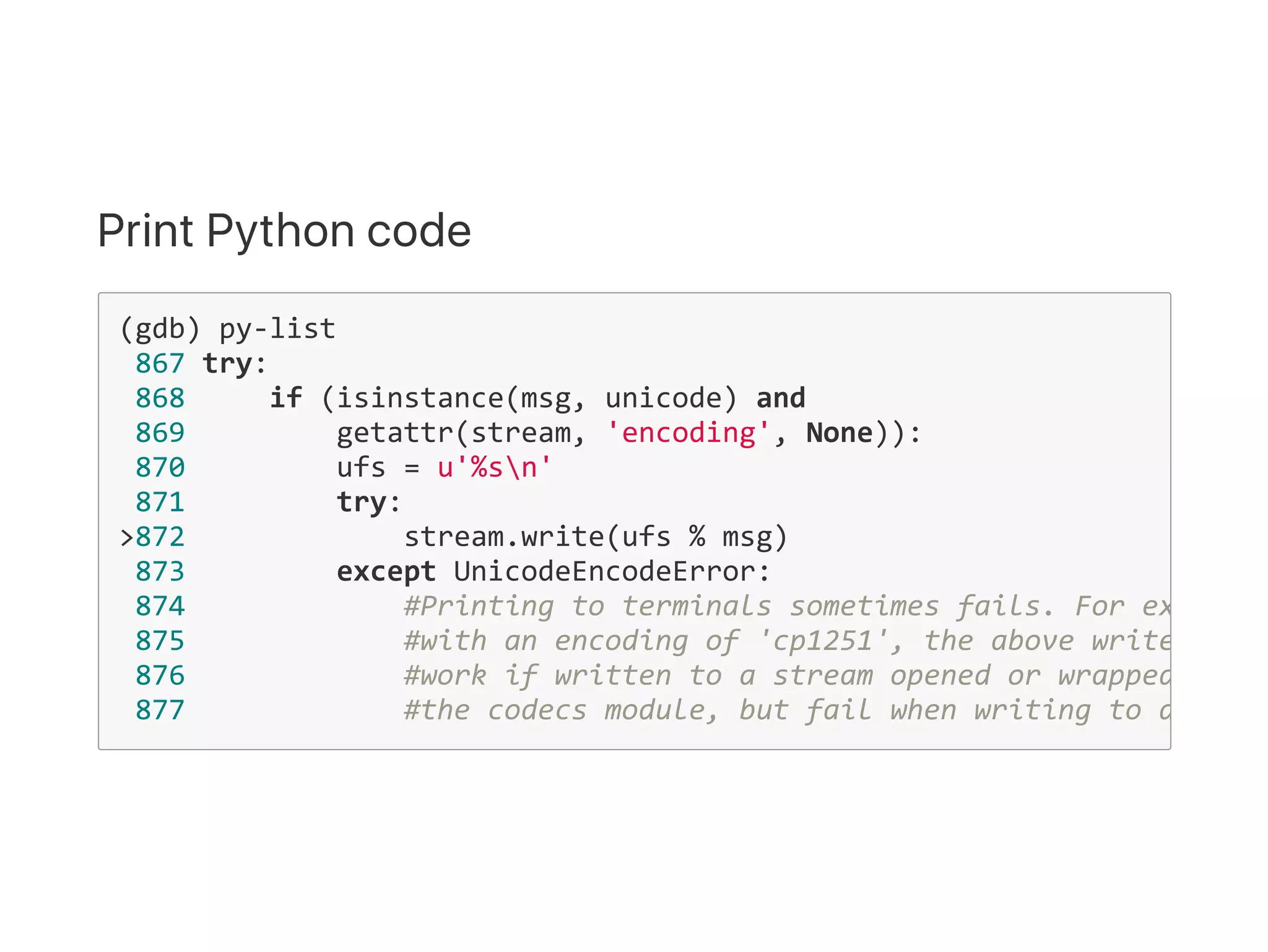Click the 'except' keyword on line 873
Screen dimensions: 1268x952
tap(386, 573)
